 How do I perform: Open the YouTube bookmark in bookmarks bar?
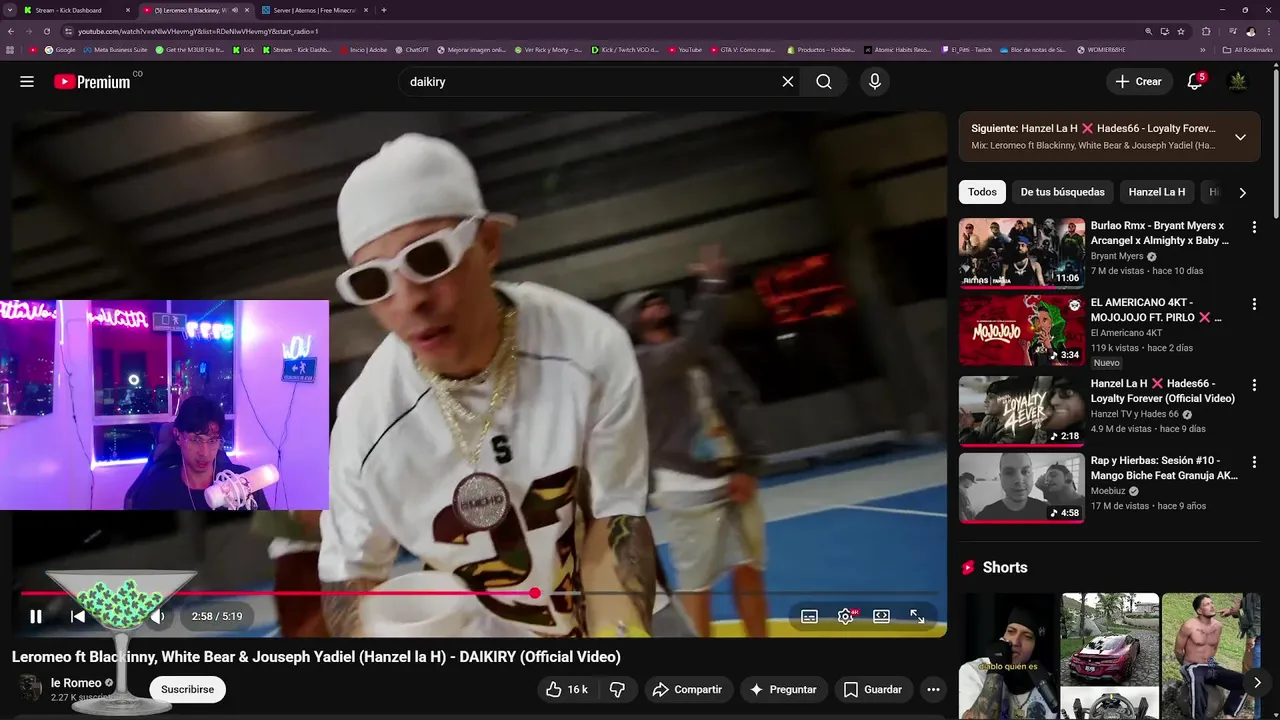point(685,50)
